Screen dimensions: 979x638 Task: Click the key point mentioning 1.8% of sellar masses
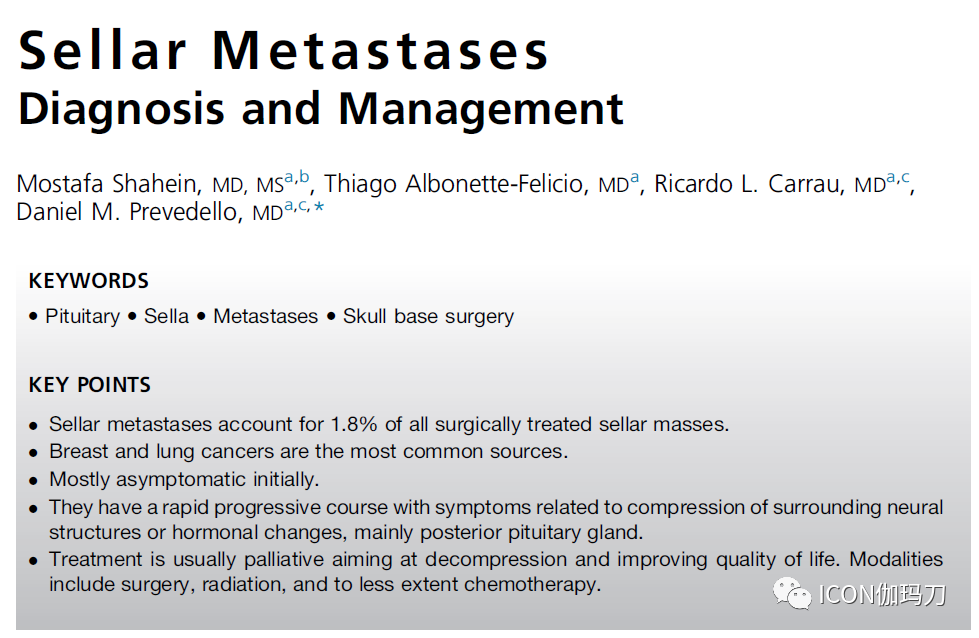(389, 424)
